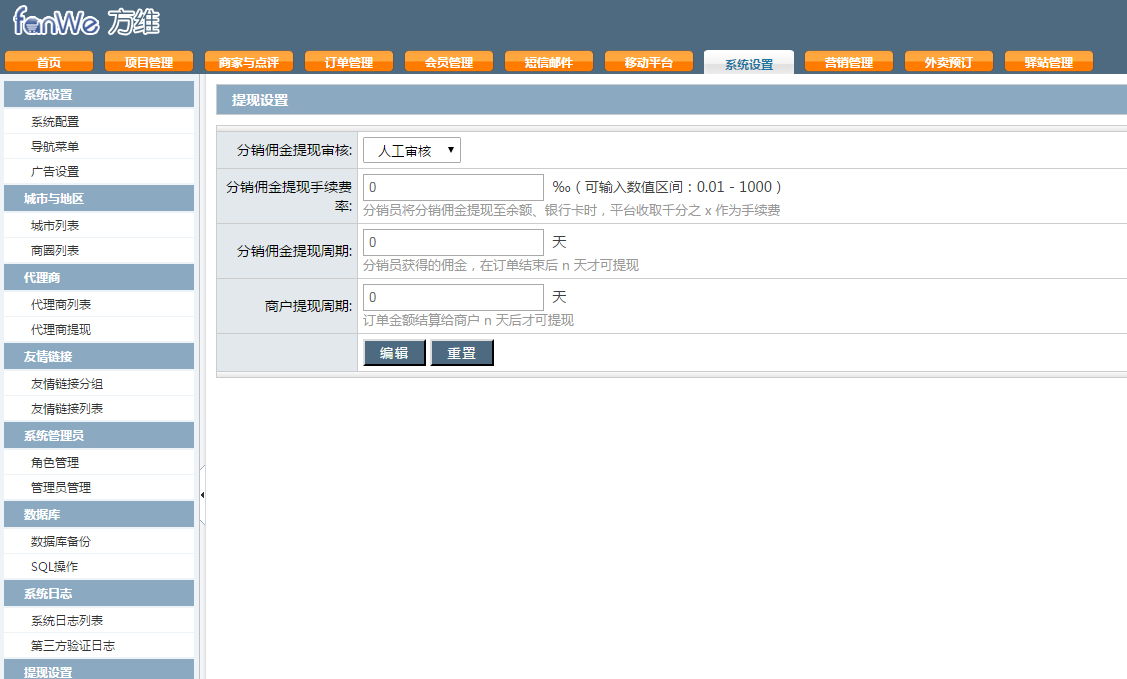Click the 分销佣金提现周期 input field

[x=453, y=242]
